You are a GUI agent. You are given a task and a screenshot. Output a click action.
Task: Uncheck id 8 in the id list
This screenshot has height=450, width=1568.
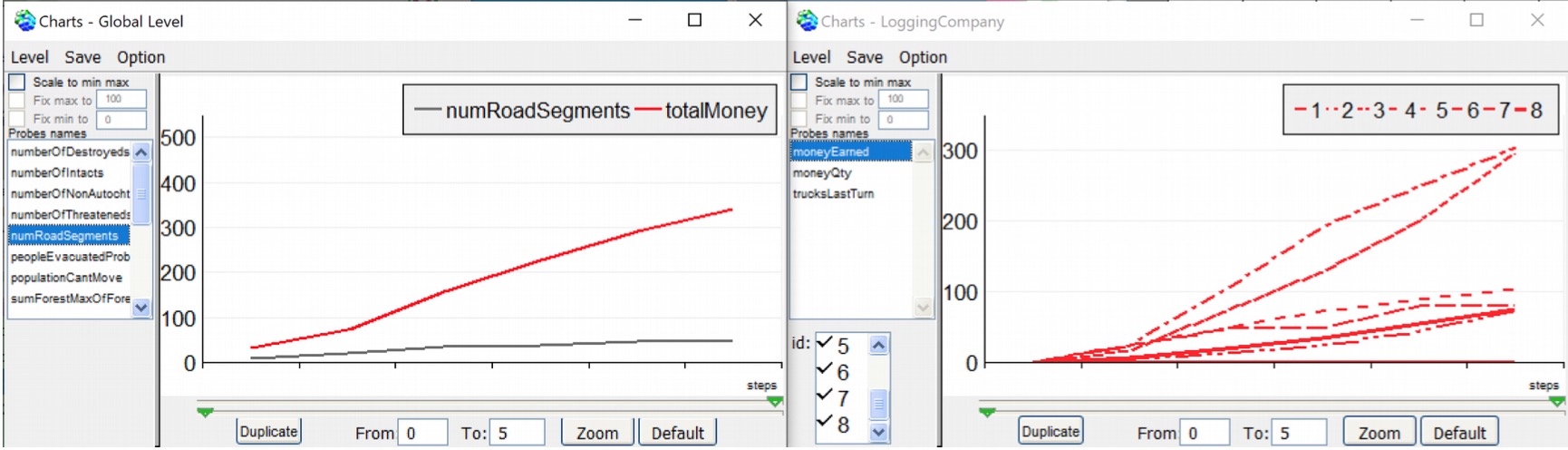[825, 422]
